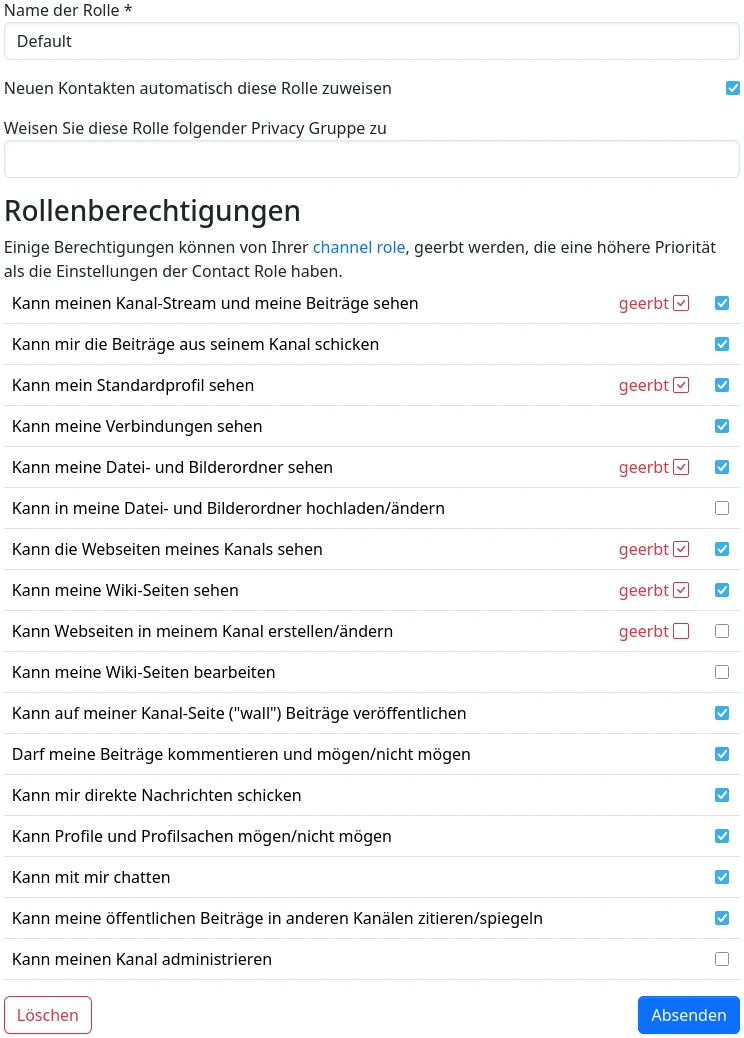
Task: Toggle Datei- und Bilderordner sehen checkbox
Action: (x=722, y=467)
